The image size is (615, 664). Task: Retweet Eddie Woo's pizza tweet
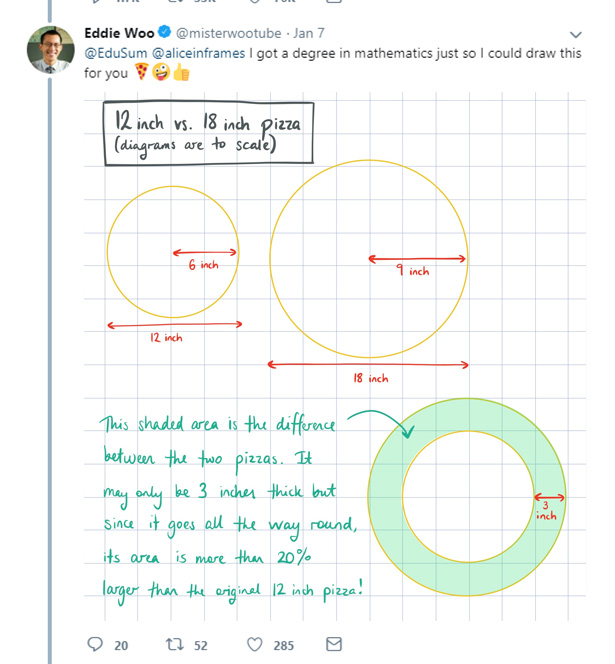tap(174, 644)
